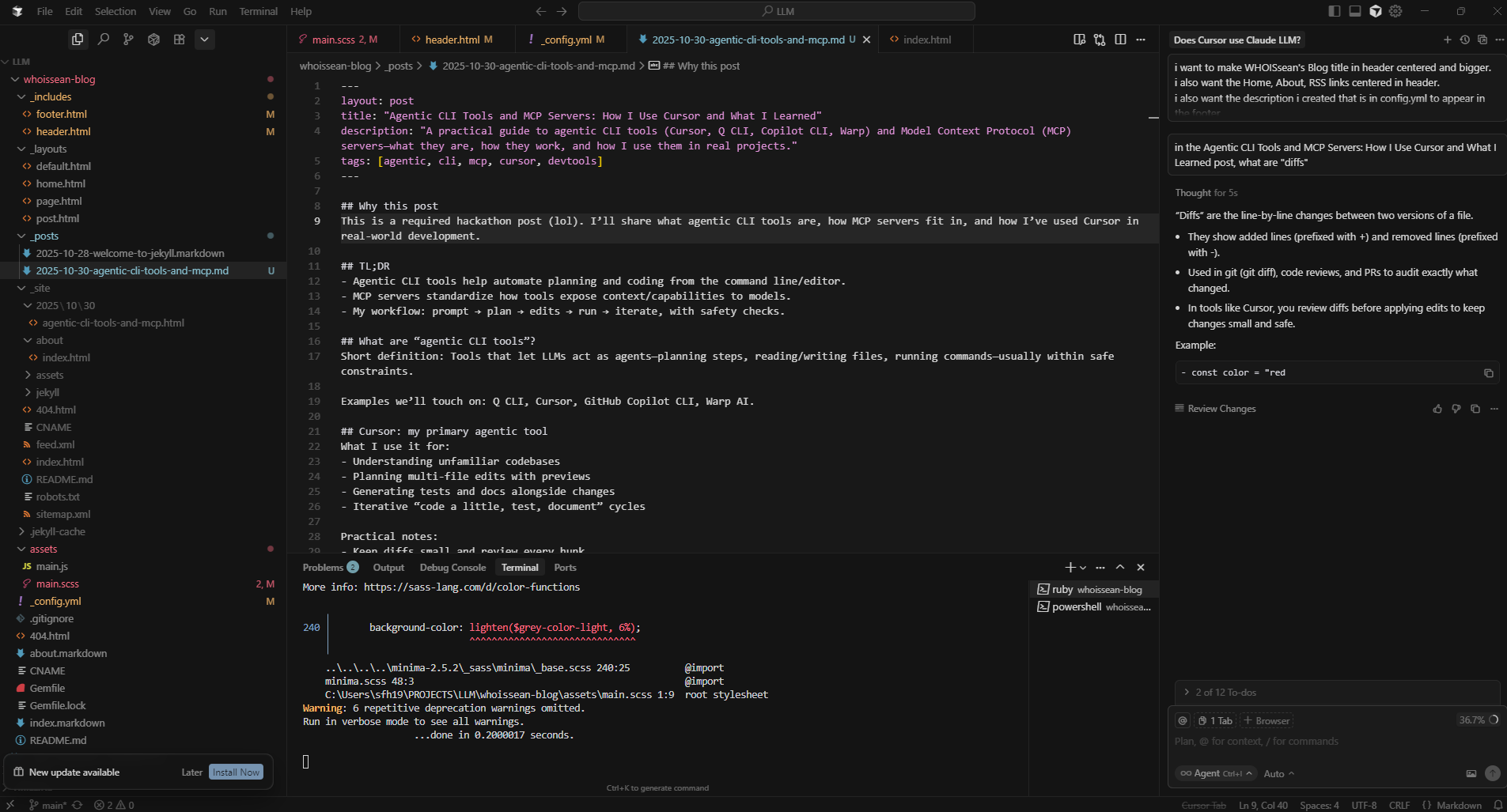Screen dimensions: 1507x812
Task: Click the thumbs up icon on response
Action: click(1437, 409)
